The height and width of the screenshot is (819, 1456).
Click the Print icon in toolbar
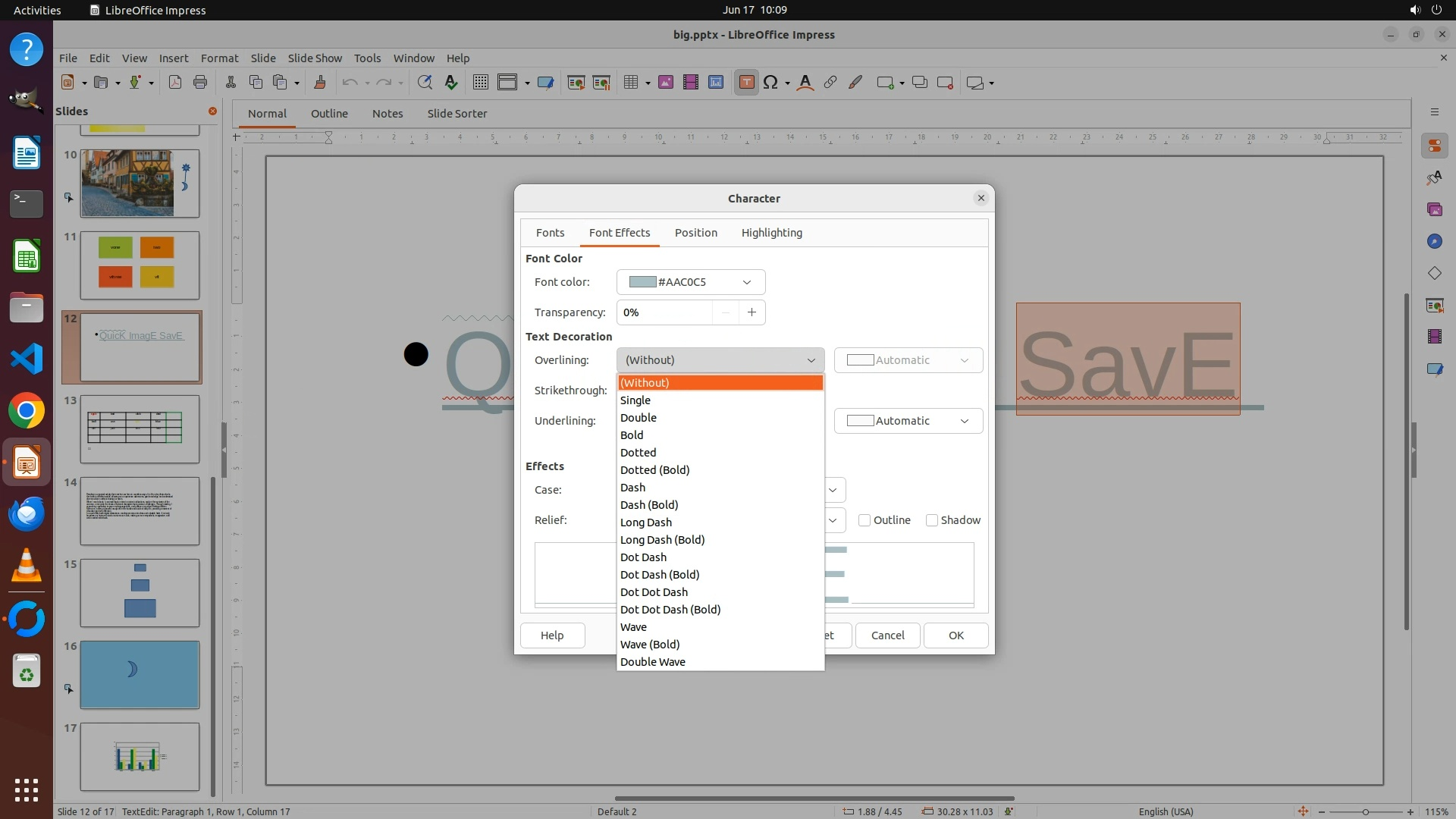pos(200,83)
